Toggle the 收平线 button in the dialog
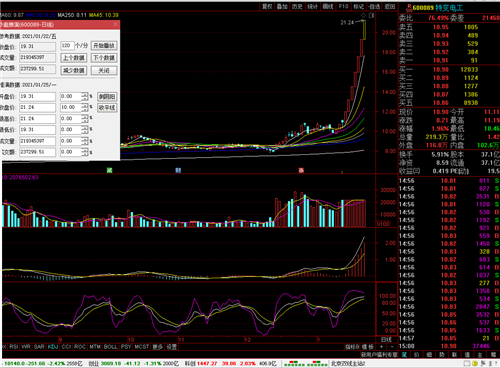The height and width of the screenshot is (368, 500). tap(107, 108)
